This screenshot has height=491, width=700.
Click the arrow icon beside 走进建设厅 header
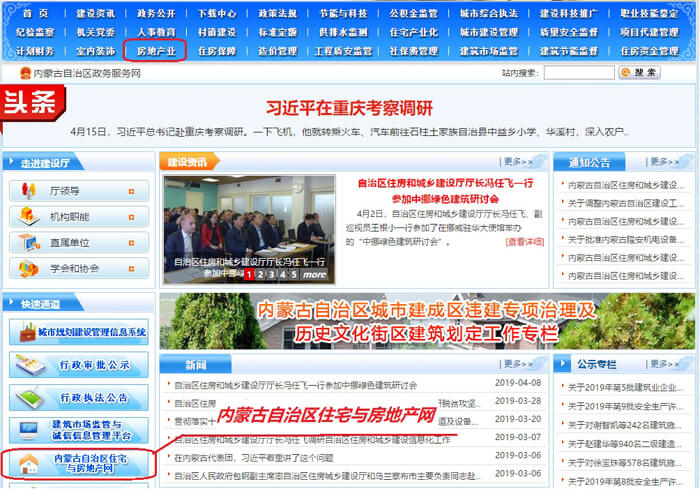(x=12, y=162)
